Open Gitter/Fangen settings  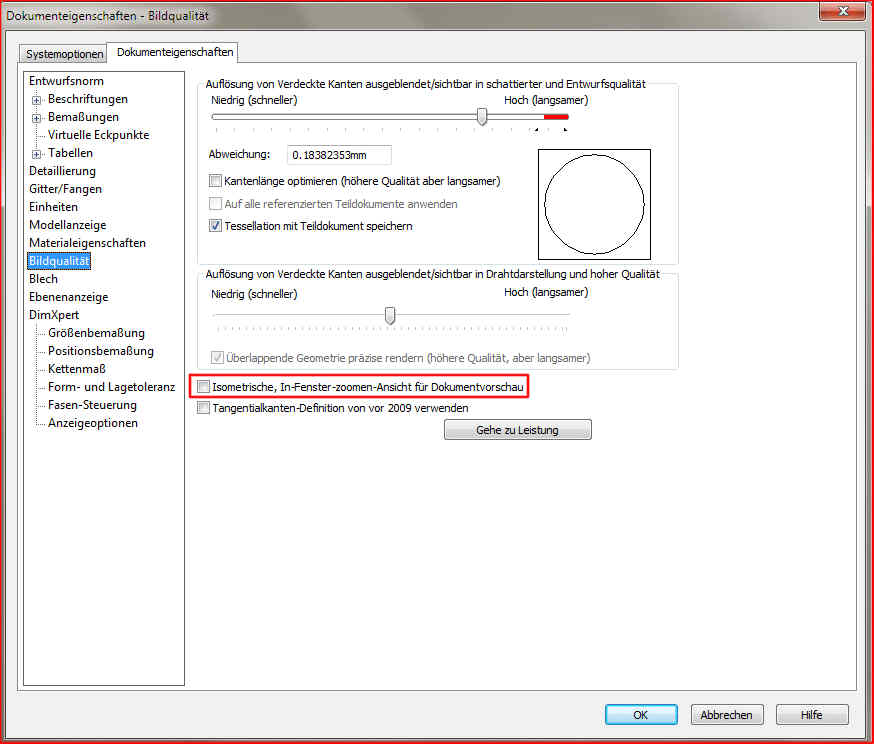pyautogui.click(x=65, y=189)
